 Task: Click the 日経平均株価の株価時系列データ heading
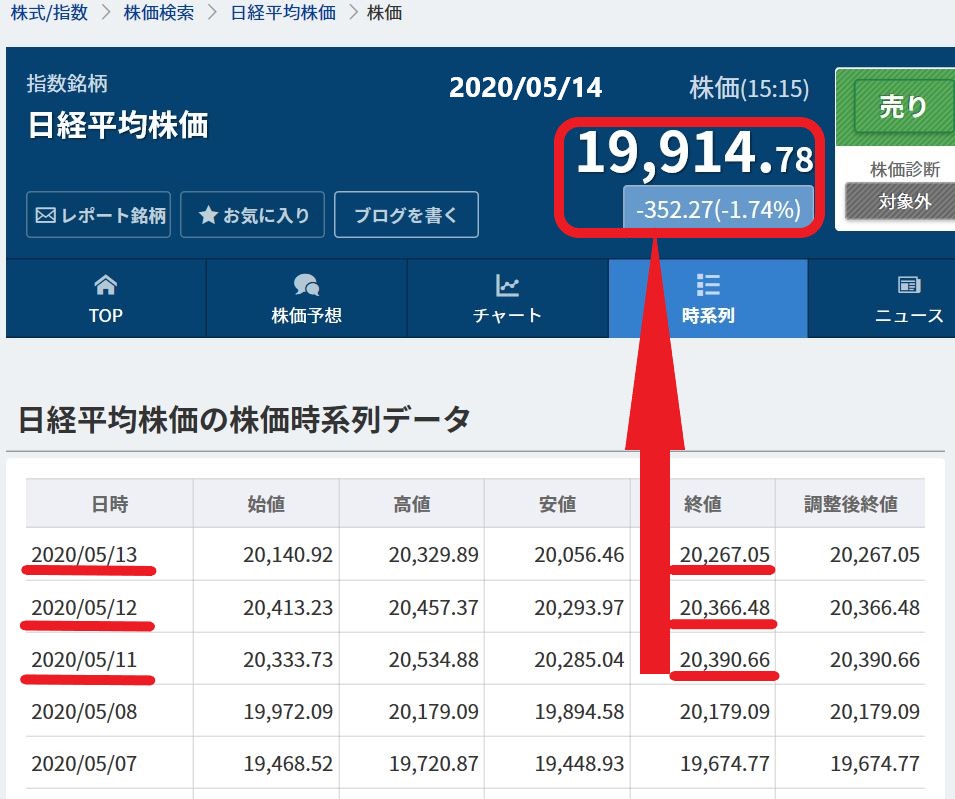[244, 419]
